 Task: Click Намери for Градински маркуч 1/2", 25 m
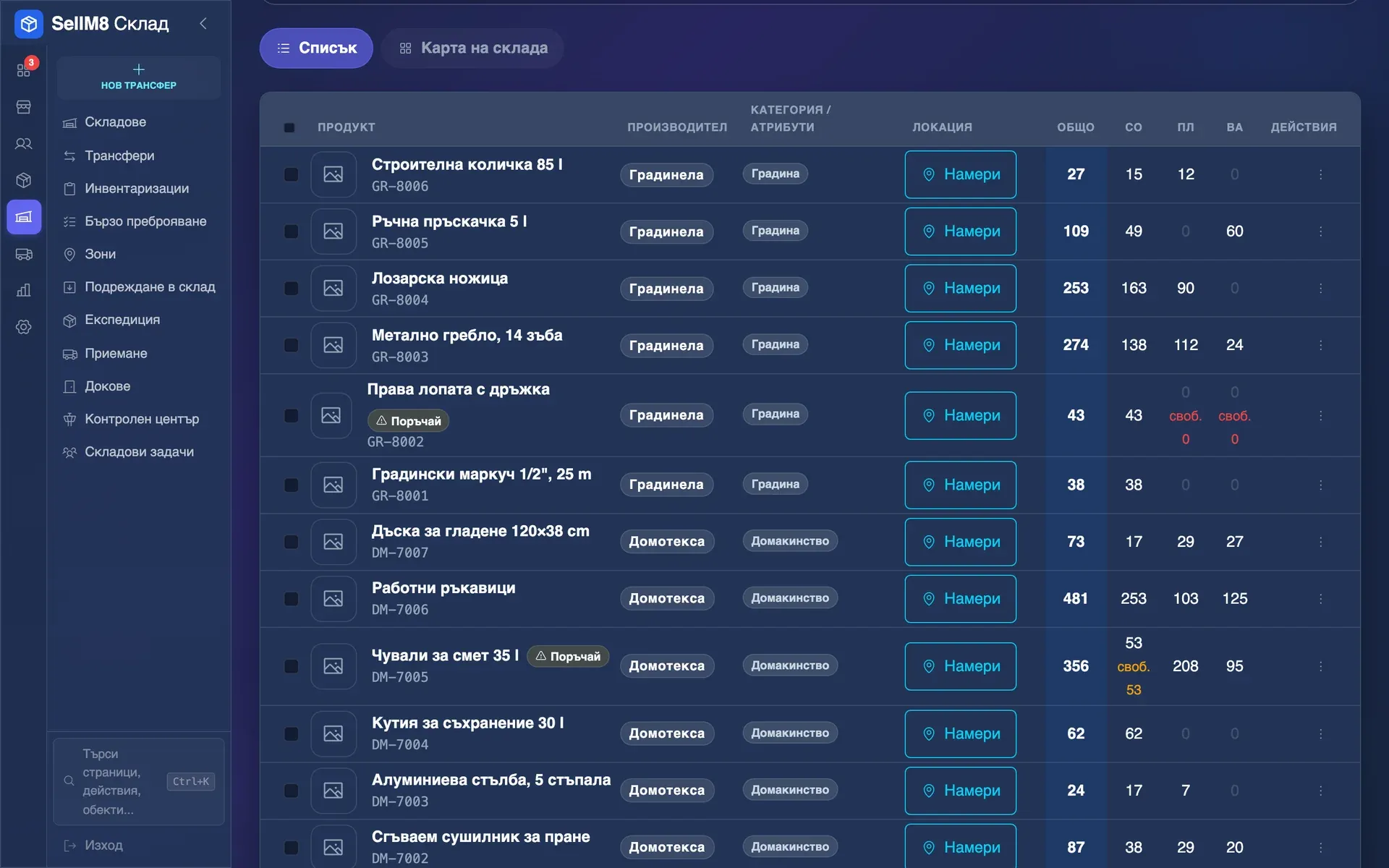click(960, 485)
